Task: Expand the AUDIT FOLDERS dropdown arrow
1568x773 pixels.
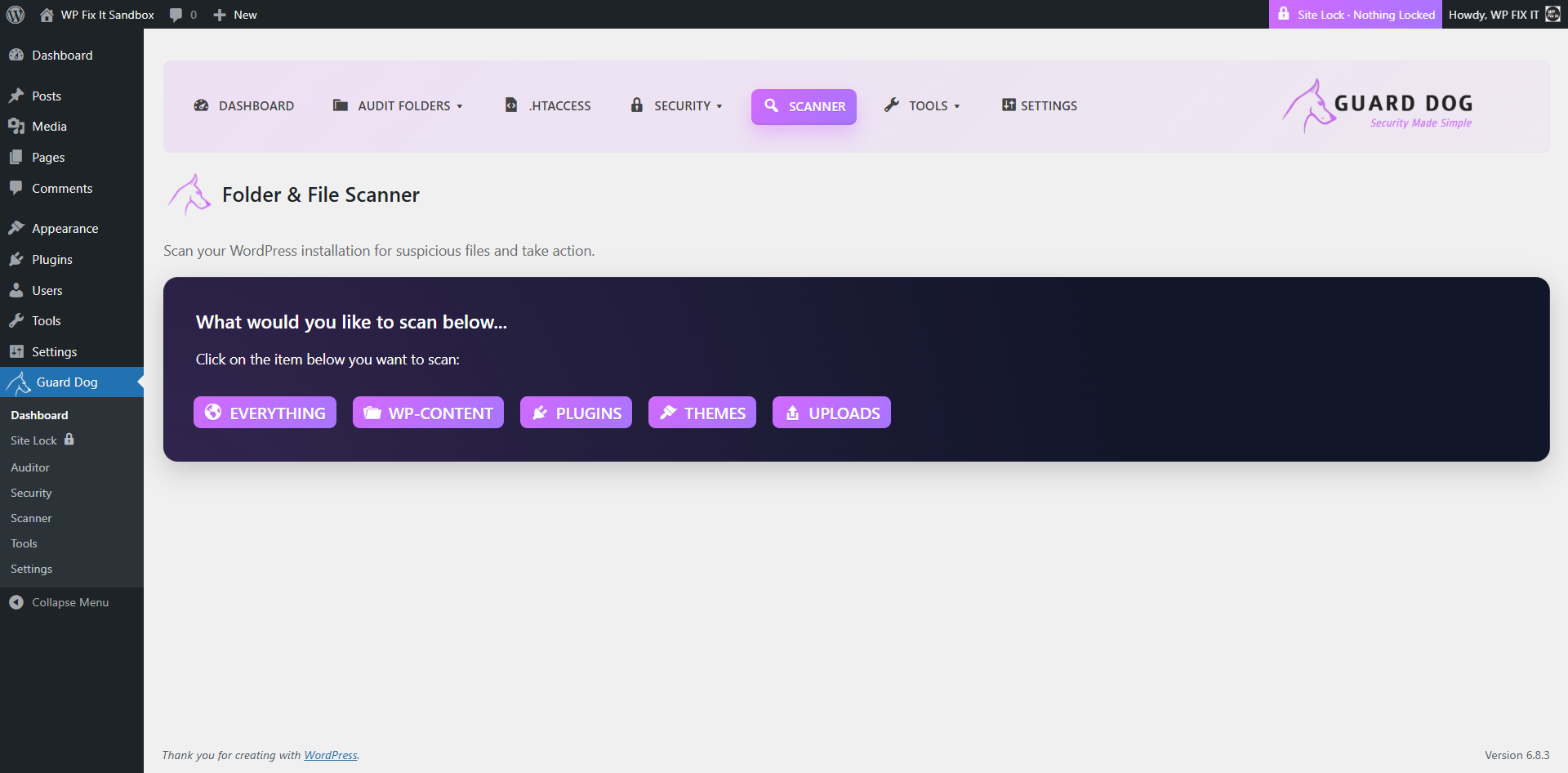Action: 460,106
